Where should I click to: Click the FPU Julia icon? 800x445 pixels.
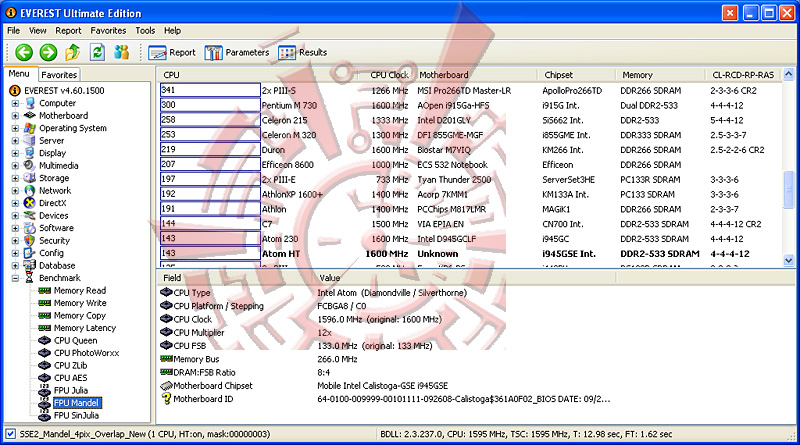click(x=45, y=390)
